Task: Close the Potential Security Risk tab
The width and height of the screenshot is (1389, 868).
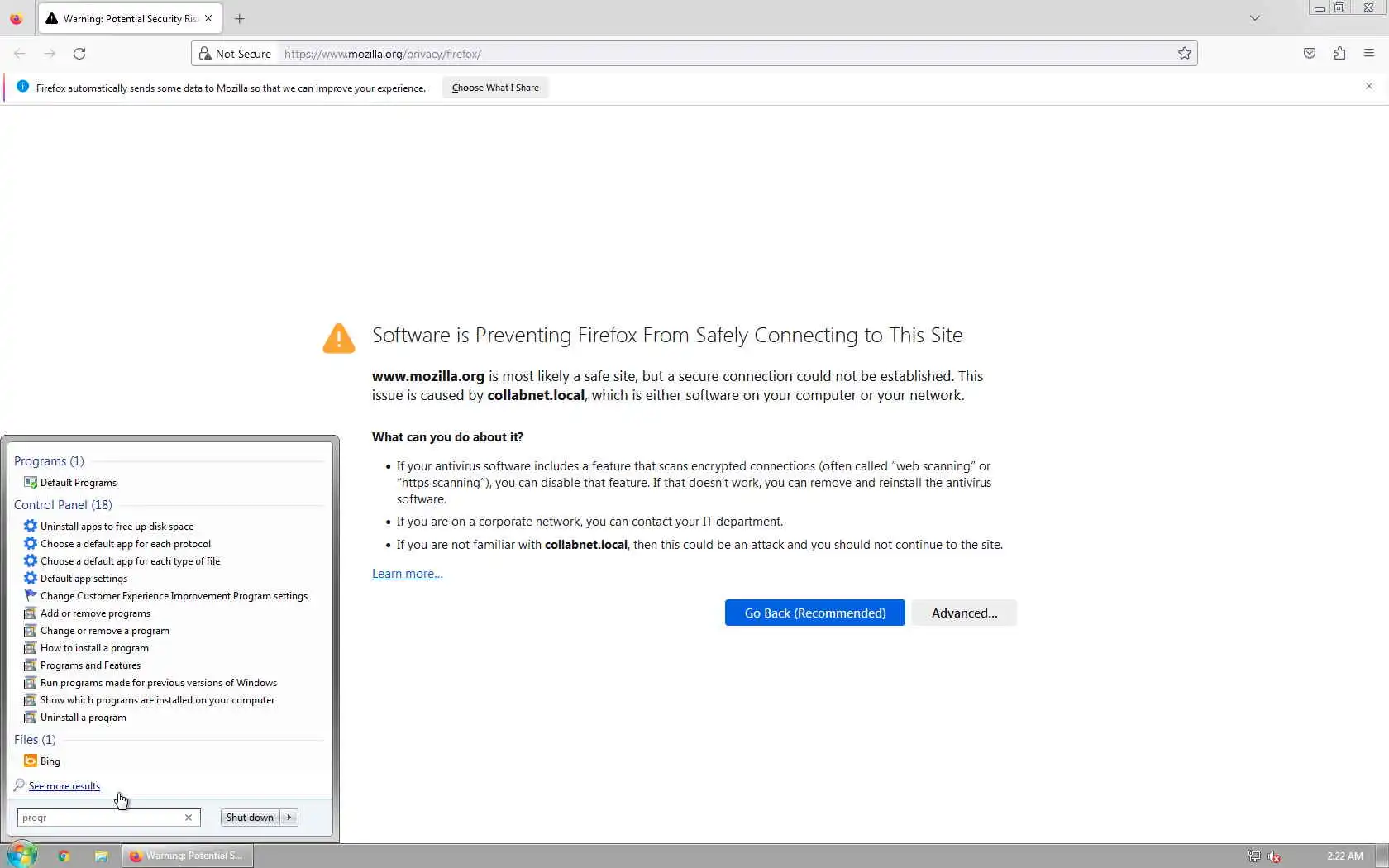Action: point(208,18)
